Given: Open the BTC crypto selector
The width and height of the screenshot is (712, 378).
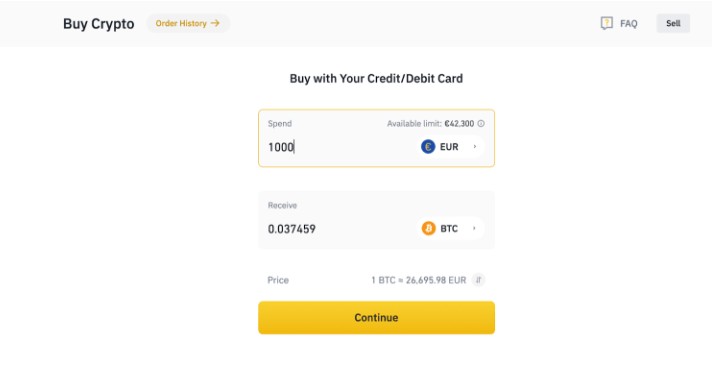Looking at the screenshot, I should [450, 228].
